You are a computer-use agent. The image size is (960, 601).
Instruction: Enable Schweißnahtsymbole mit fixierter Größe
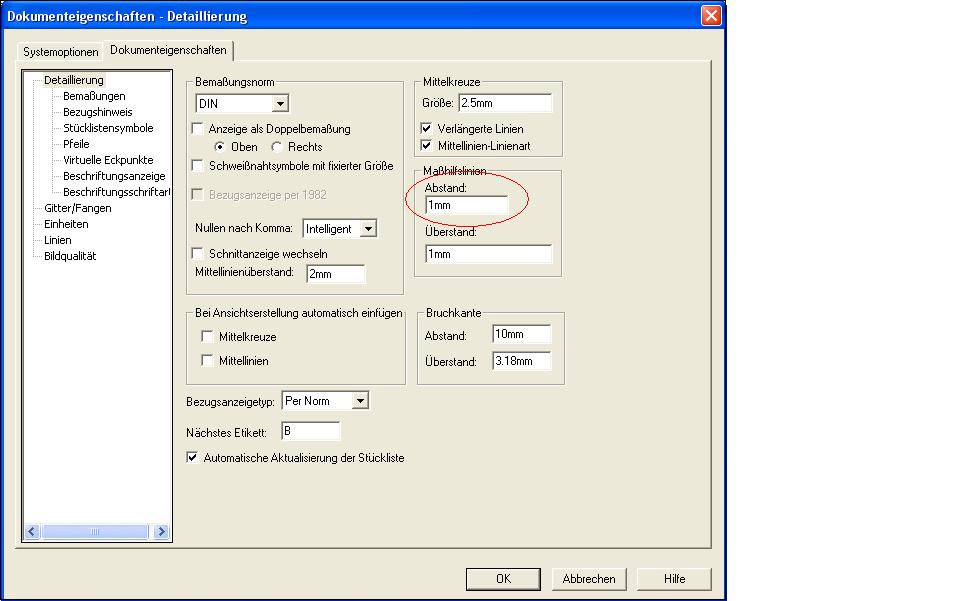(x=197, y=165)
